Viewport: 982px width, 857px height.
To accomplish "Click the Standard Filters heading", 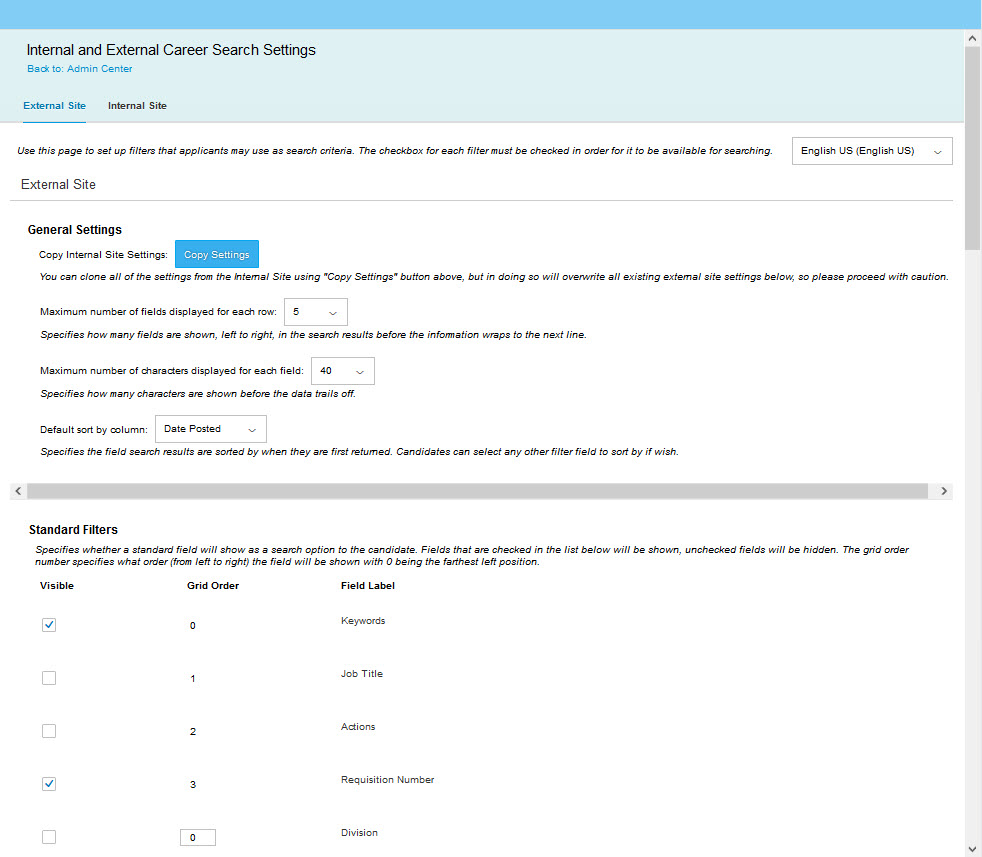I will click(x=73, y=530).
